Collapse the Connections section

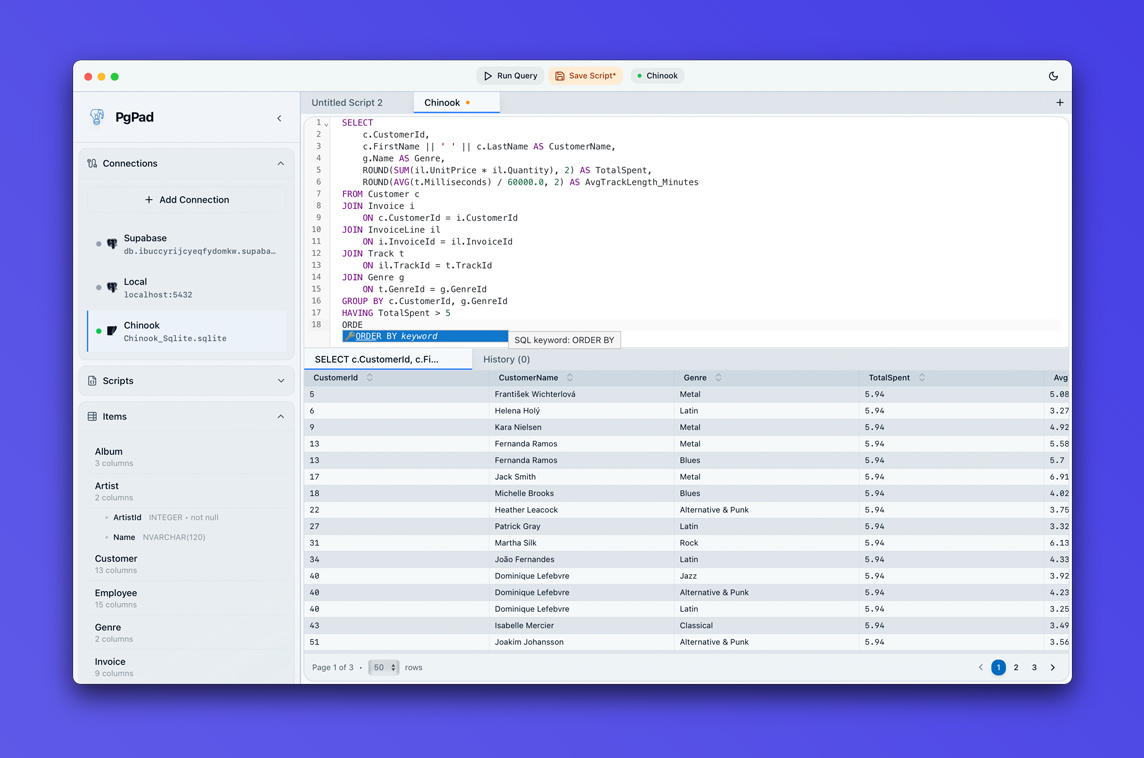[280, 164]
